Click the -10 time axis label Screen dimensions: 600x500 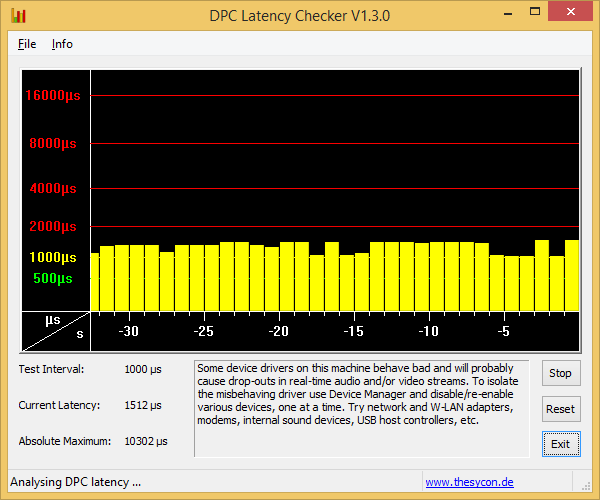pyautogui.click(x=429, y=331)
